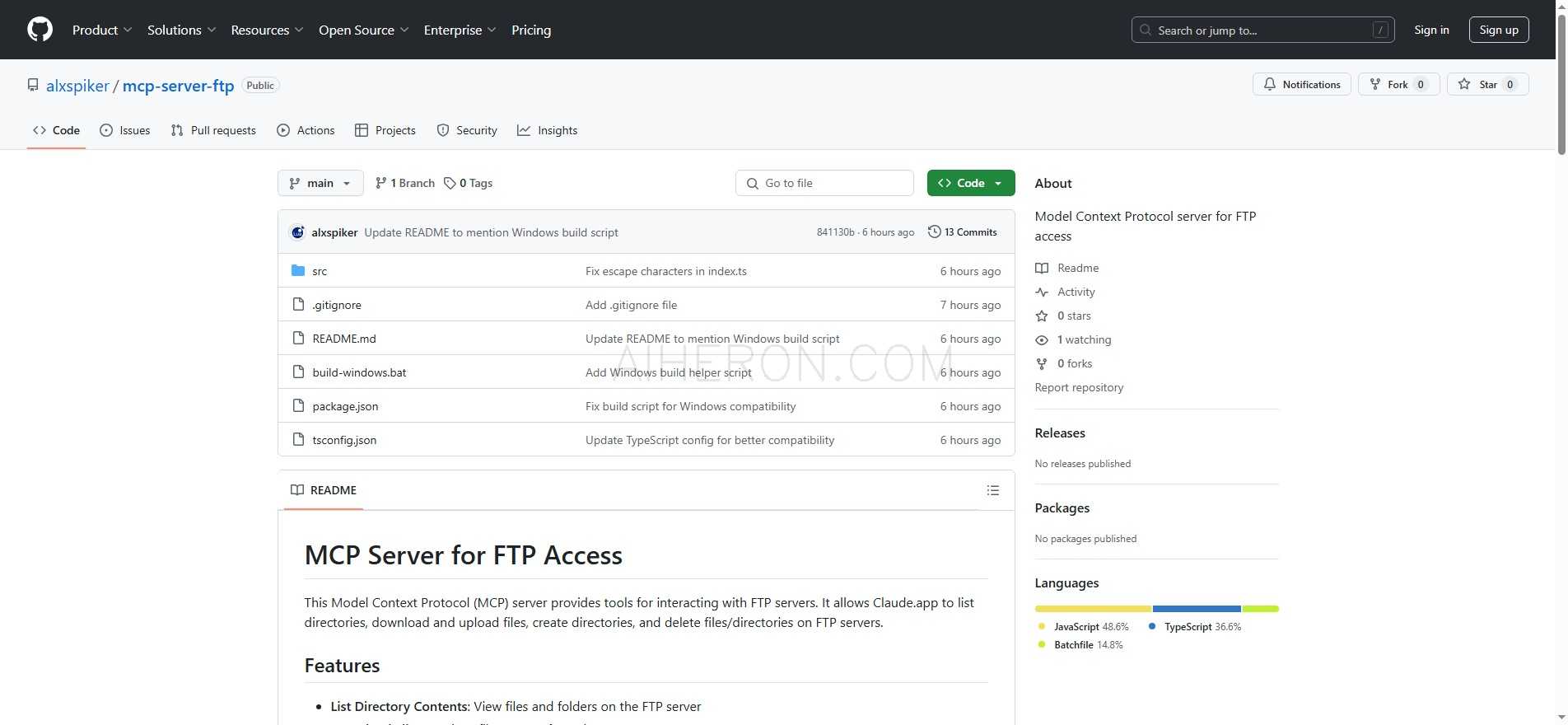Click the tag icon next to 0 Tags
1568x725 pixels.
tap(450, 183)
